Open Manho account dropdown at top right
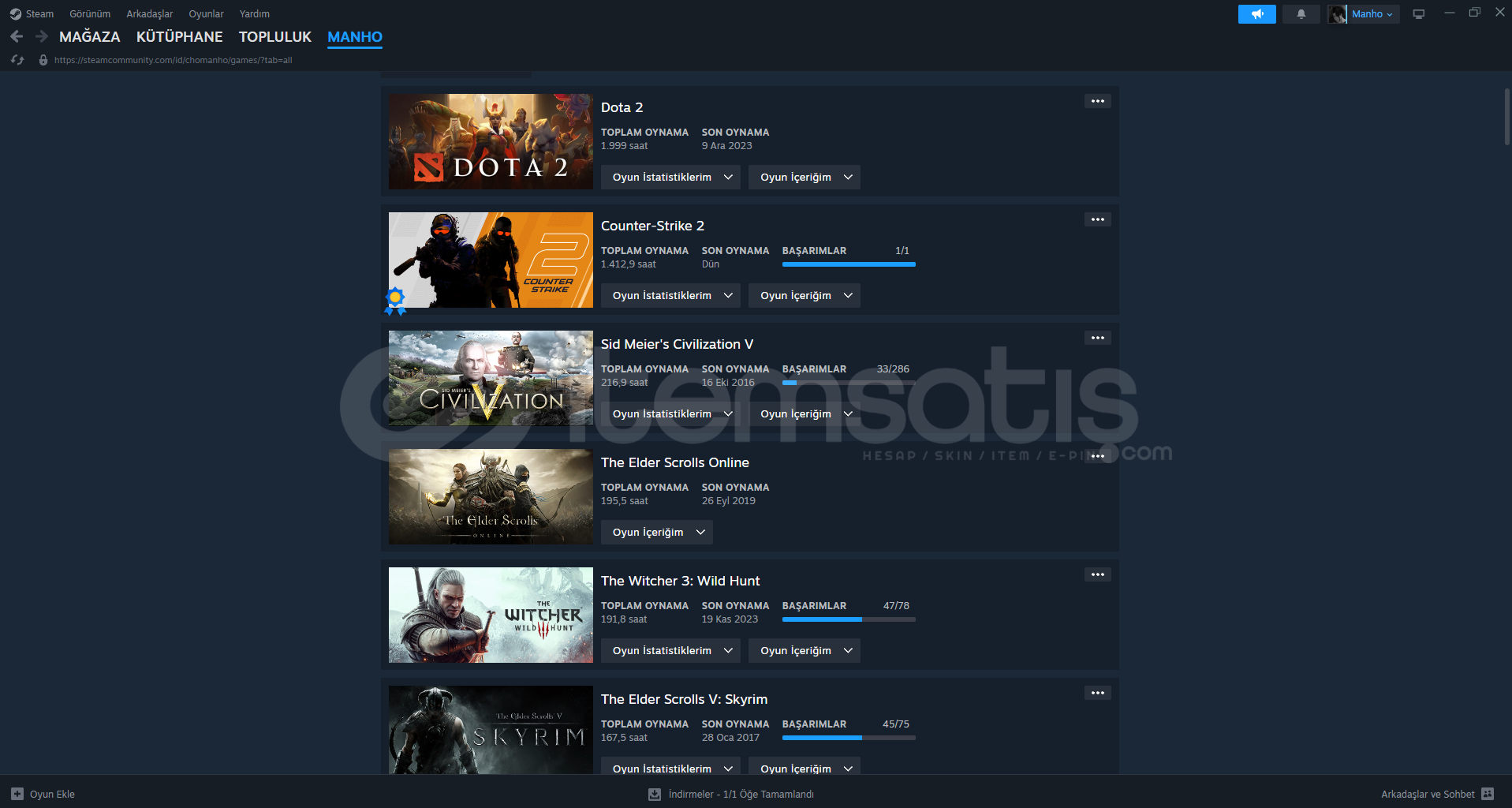Image resolution: width=1512 pixels, height=808 pixels. (x=1372, y=14)
